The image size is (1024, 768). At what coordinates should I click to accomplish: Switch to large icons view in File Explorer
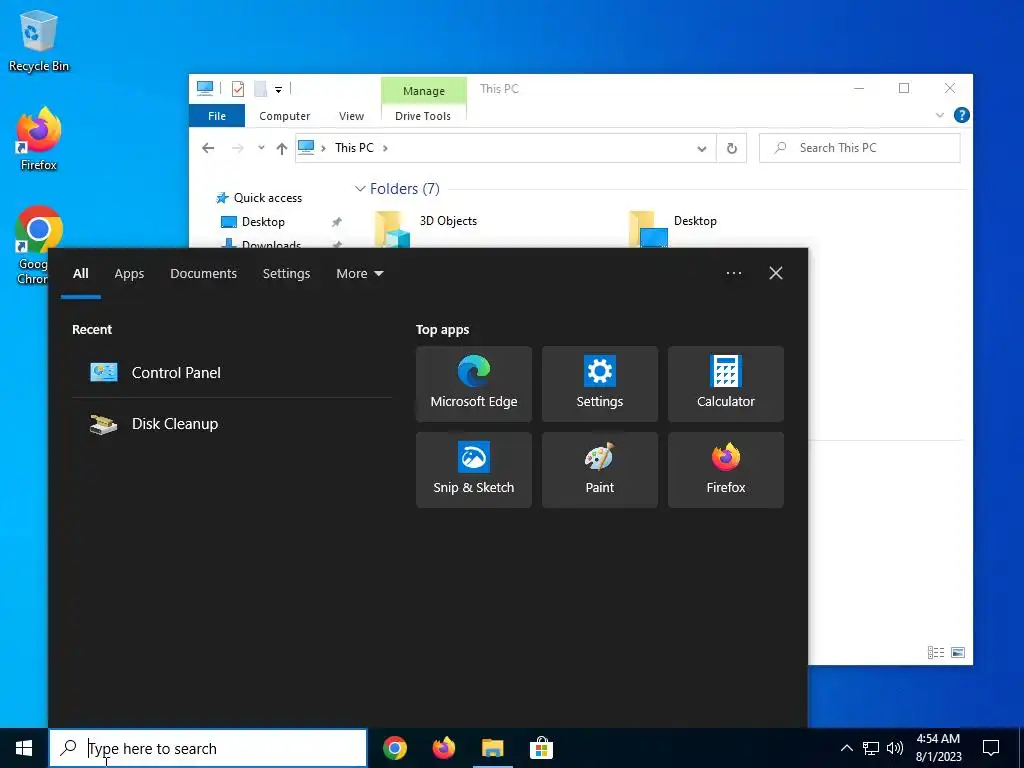tap(958, 652)
